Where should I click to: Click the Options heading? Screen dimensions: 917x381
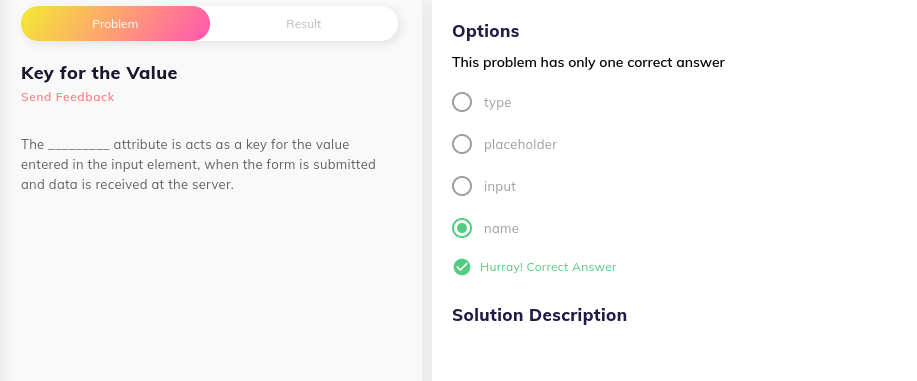(485, 31)
